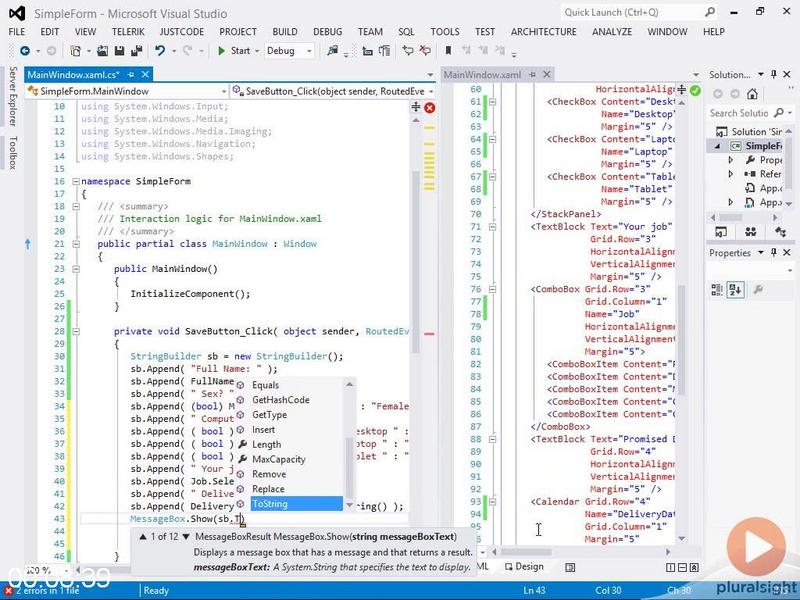Open the Server Explorer side tab

pos(13,96)
